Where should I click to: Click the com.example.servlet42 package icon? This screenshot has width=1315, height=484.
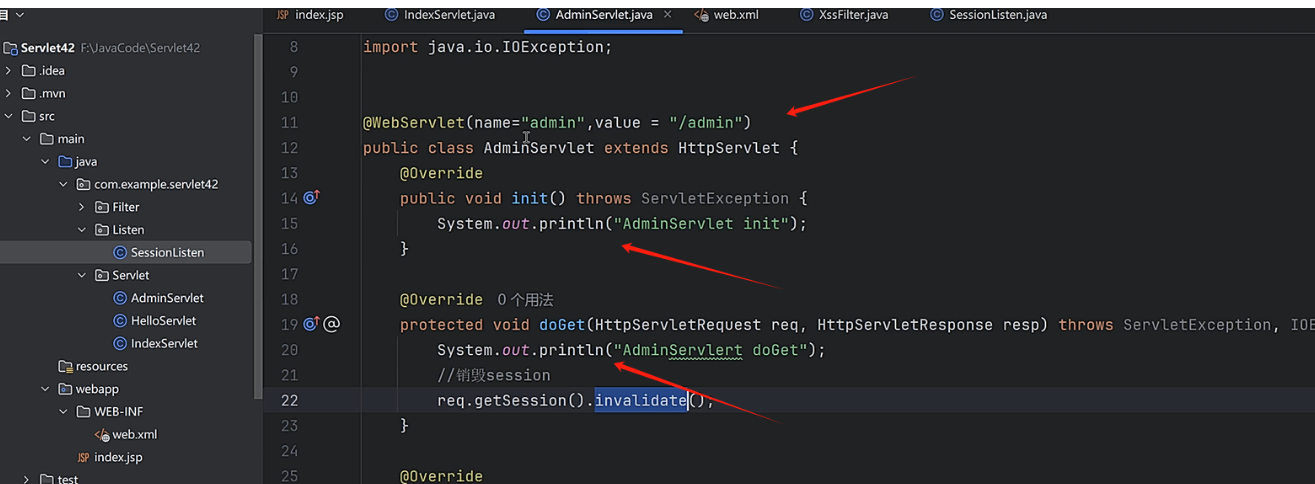pyautogui.click(x=83, y=184)
